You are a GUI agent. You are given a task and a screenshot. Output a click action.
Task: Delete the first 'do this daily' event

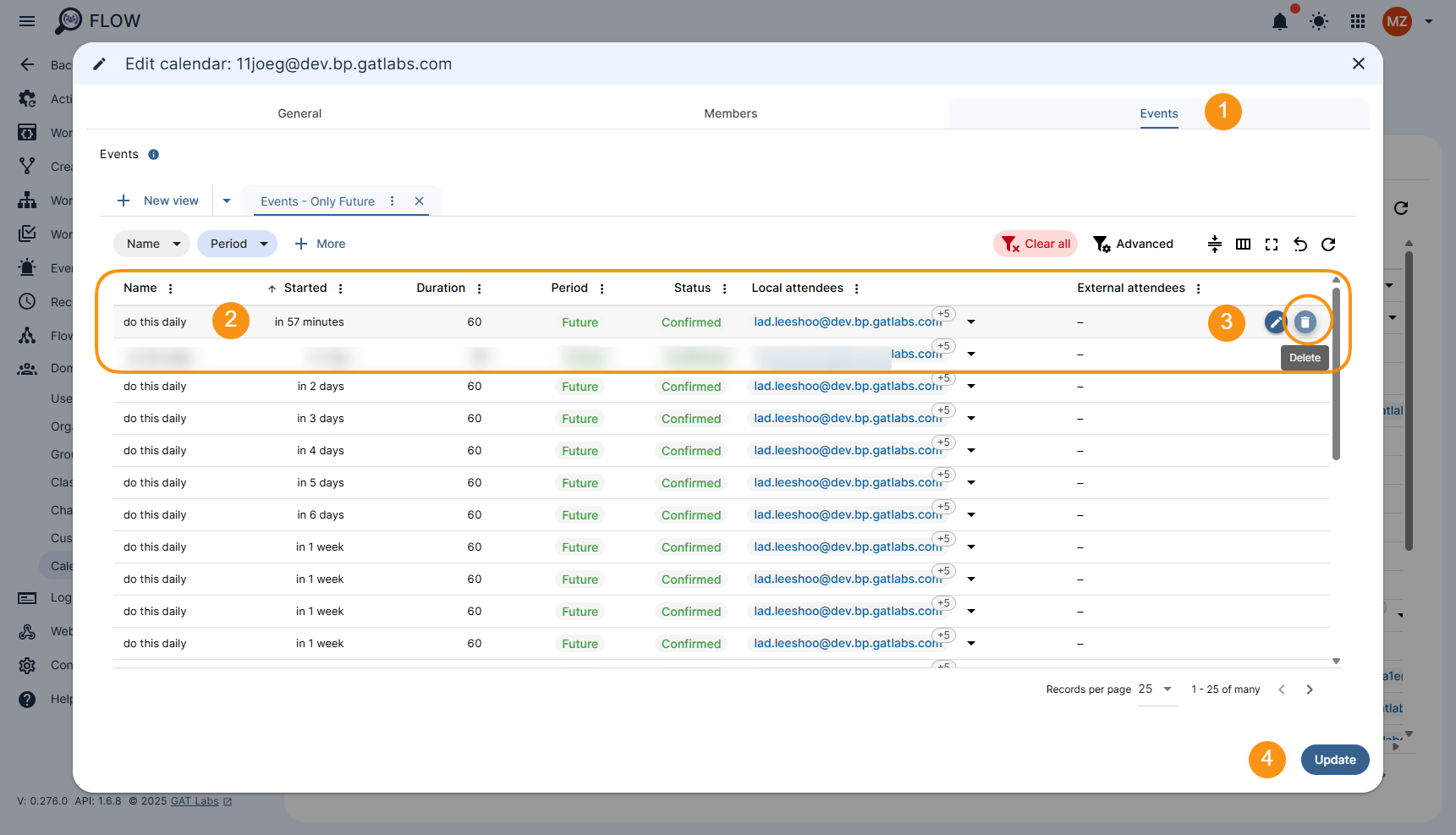tap(1305, 322)
